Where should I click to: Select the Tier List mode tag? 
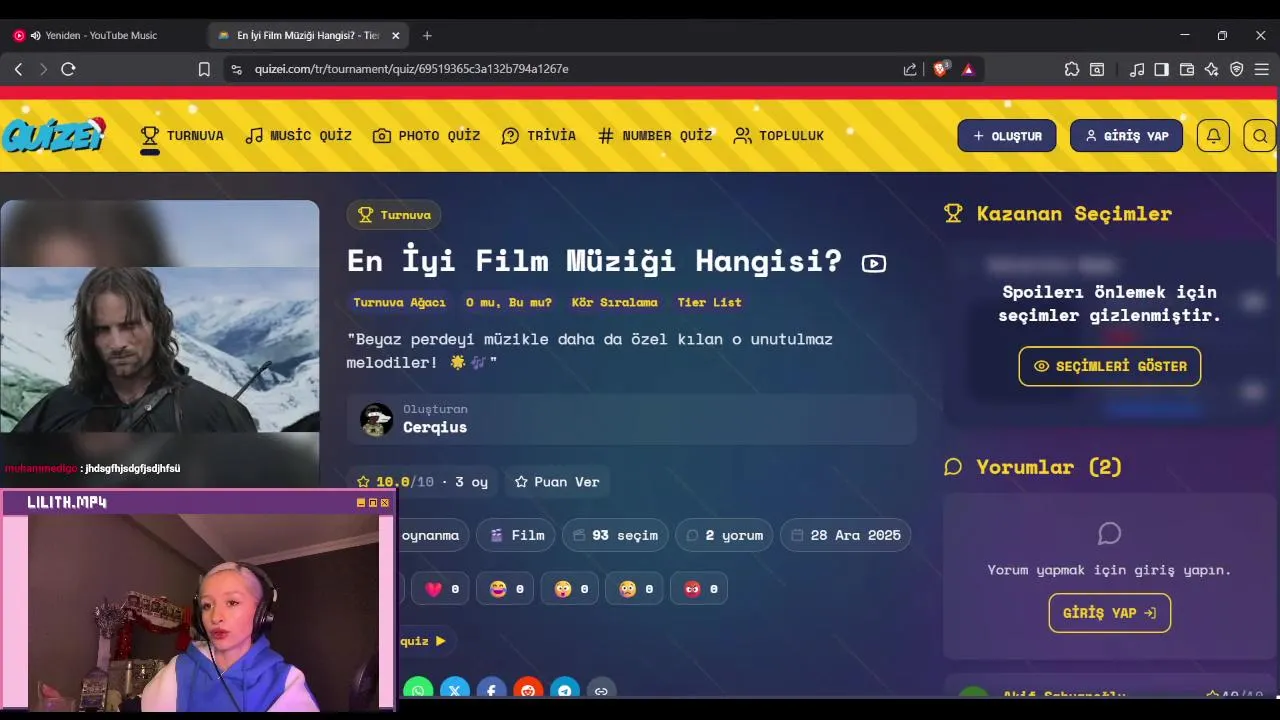tap(710, 302)
